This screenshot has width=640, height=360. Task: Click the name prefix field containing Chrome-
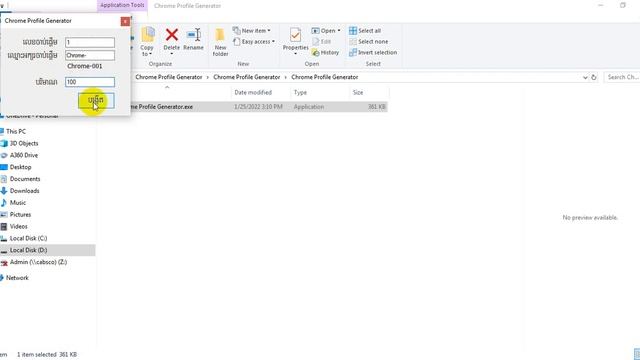[x=90, y=55]
